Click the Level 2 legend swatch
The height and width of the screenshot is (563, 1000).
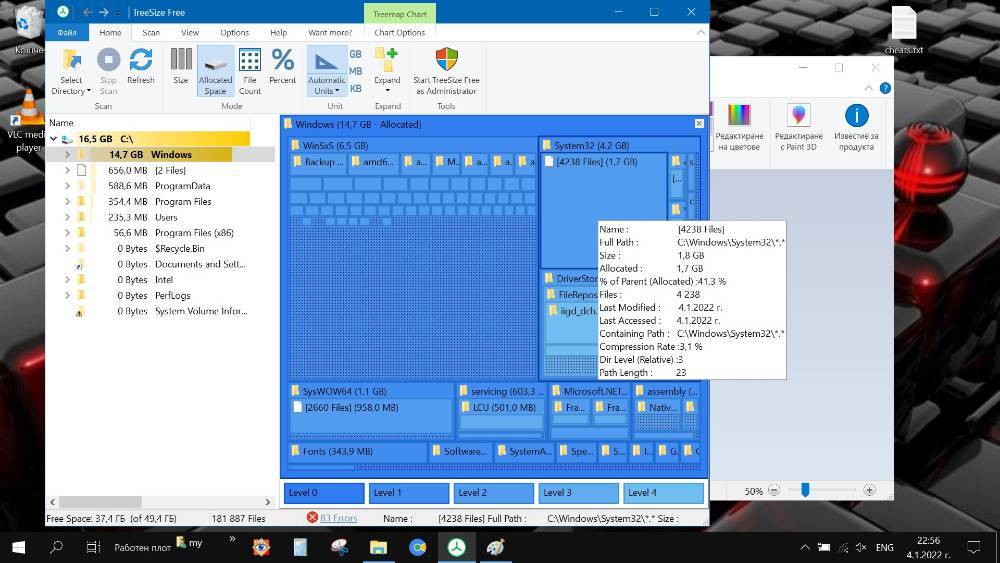pyautogui.click(x=494, y=492)
